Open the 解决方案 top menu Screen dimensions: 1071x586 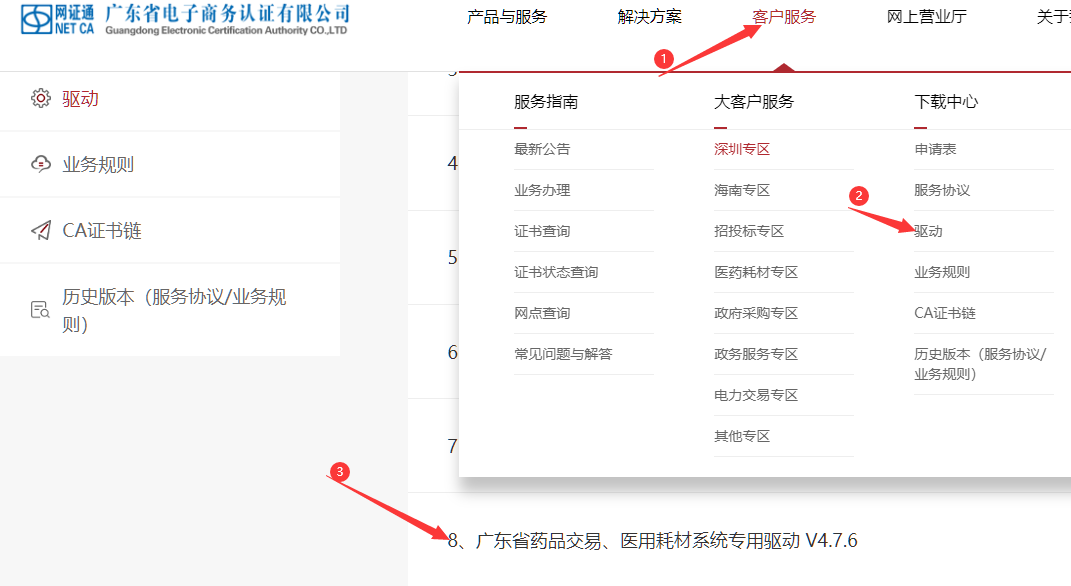pyautogui.click(x=649, y=17)
